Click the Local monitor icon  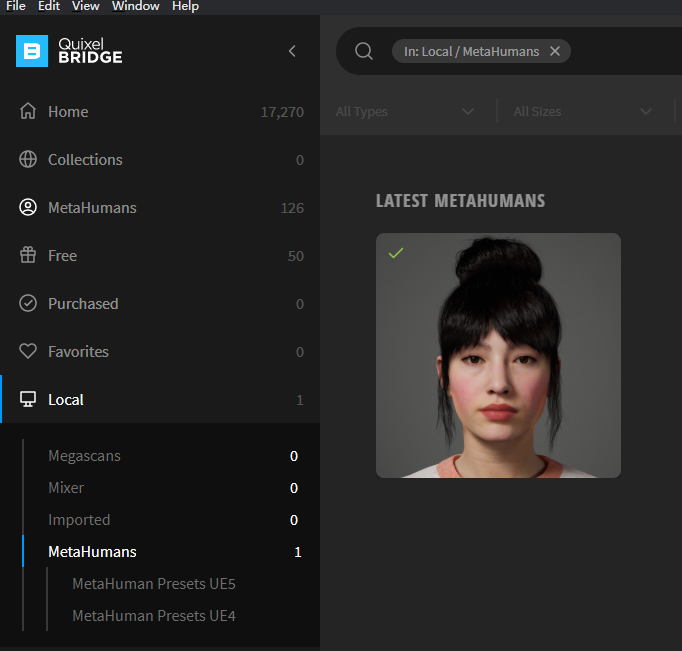coord(28,399)
